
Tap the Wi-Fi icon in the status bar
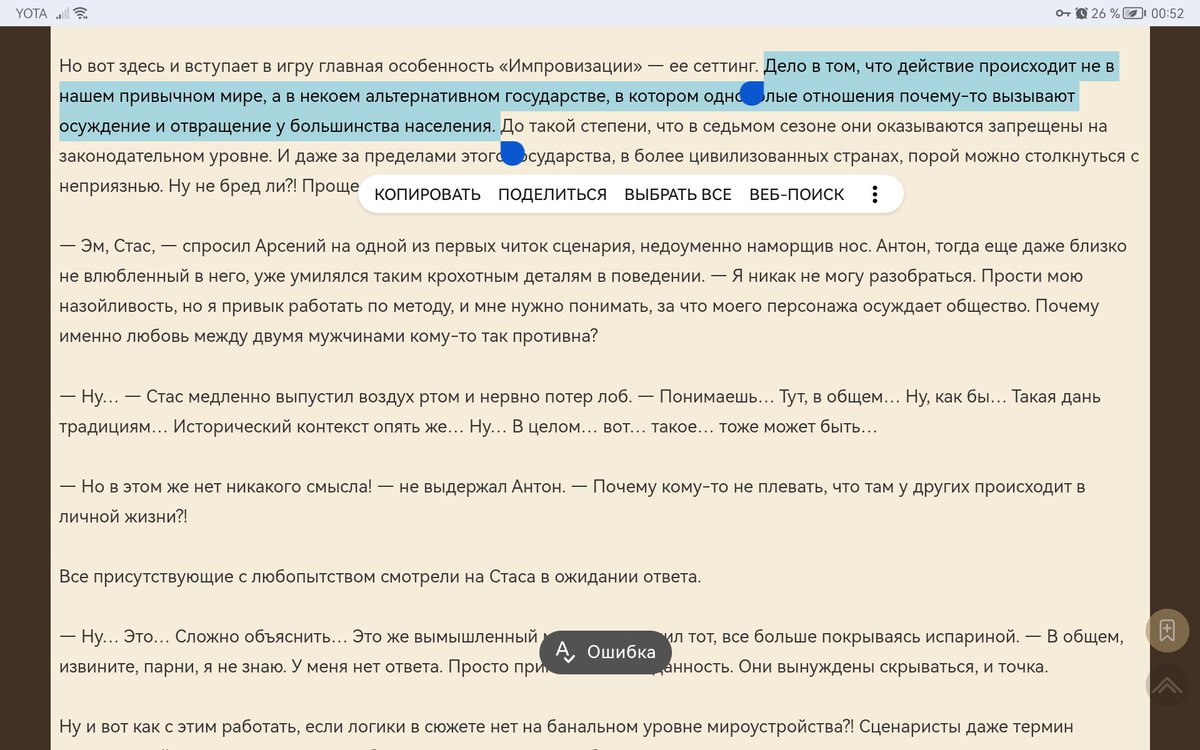tap(80, 13)
